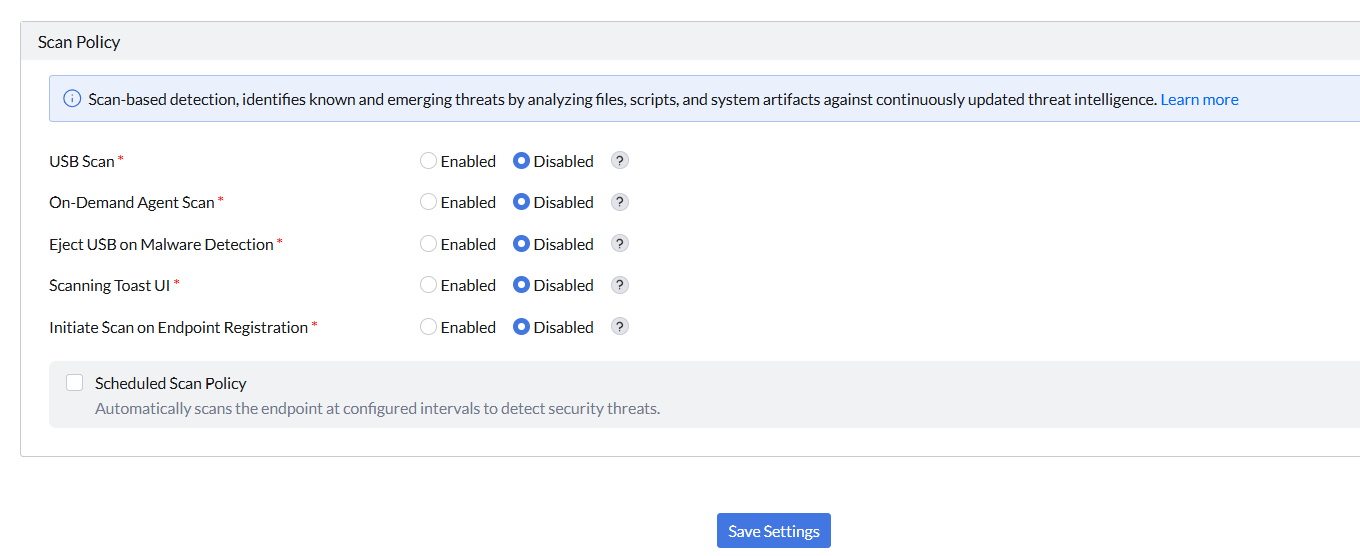This screenshot has width=1360, height=556.
Task: Select Disabled for Eject USB on Malware Detection
Action: tap(521, 244)
